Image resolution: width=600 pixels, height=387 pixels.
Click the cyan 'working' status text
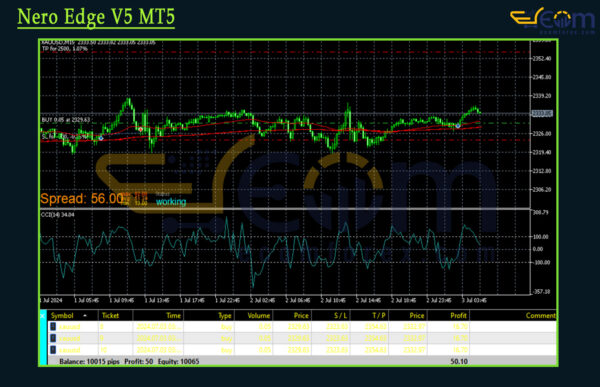pos(171,202)
